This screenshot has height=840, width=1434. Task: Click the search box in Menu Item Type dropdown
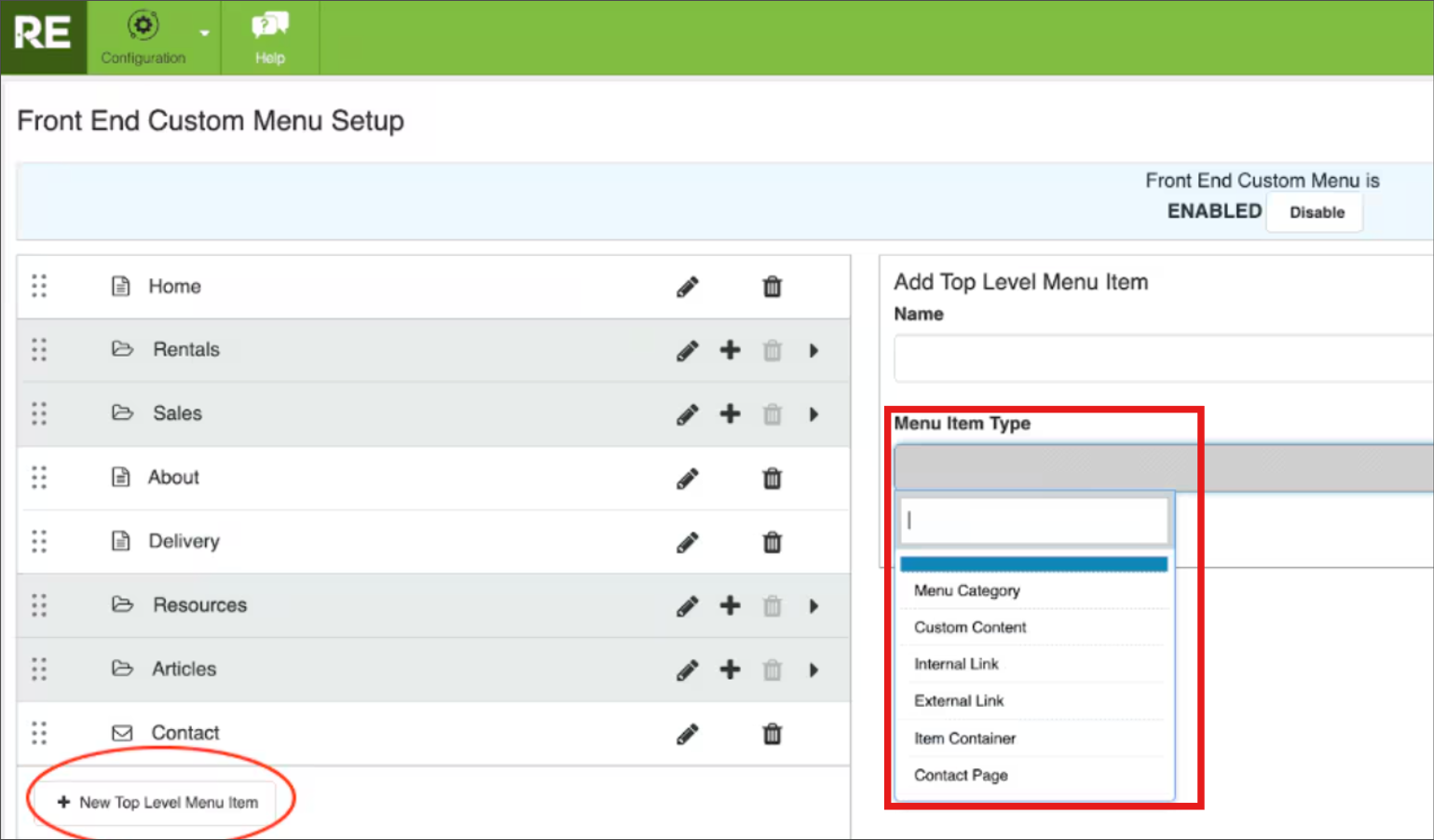click(1033, 521)
